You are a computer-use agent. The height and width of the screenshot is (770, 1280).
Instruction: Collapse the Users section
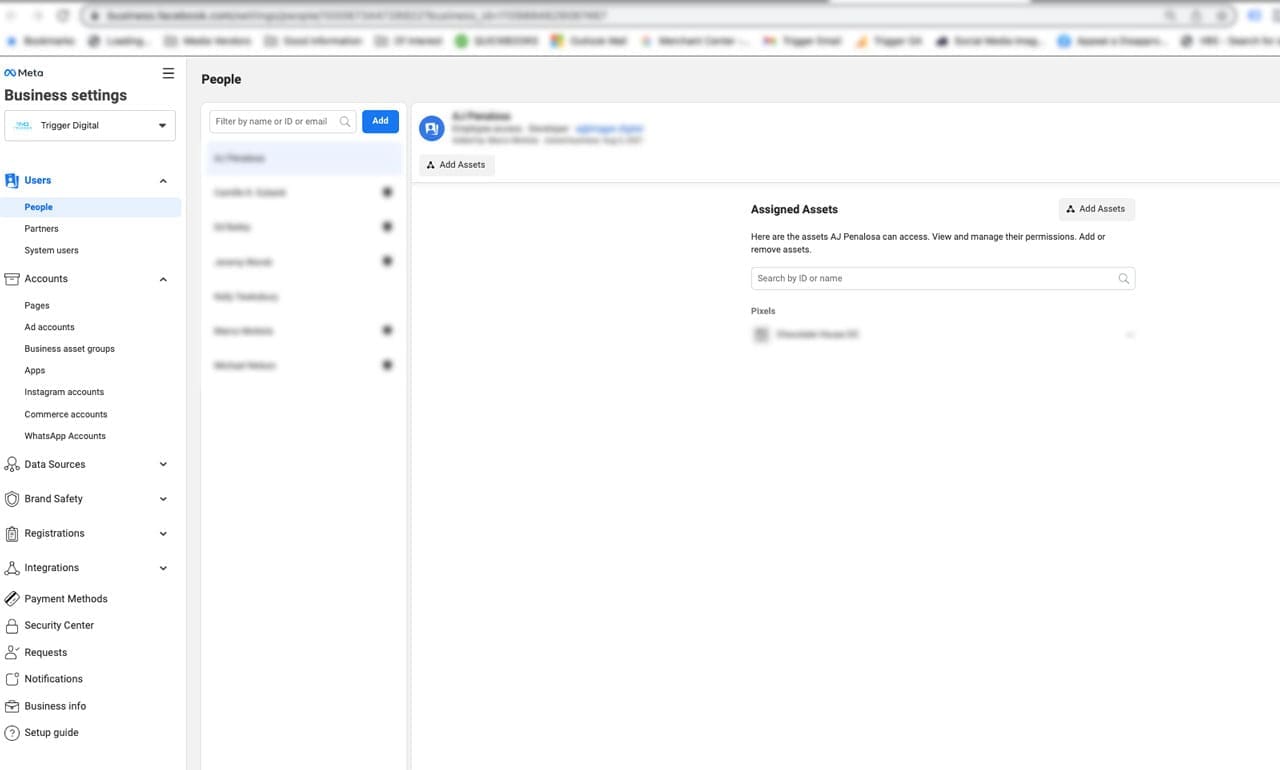(x=162, y=180)
